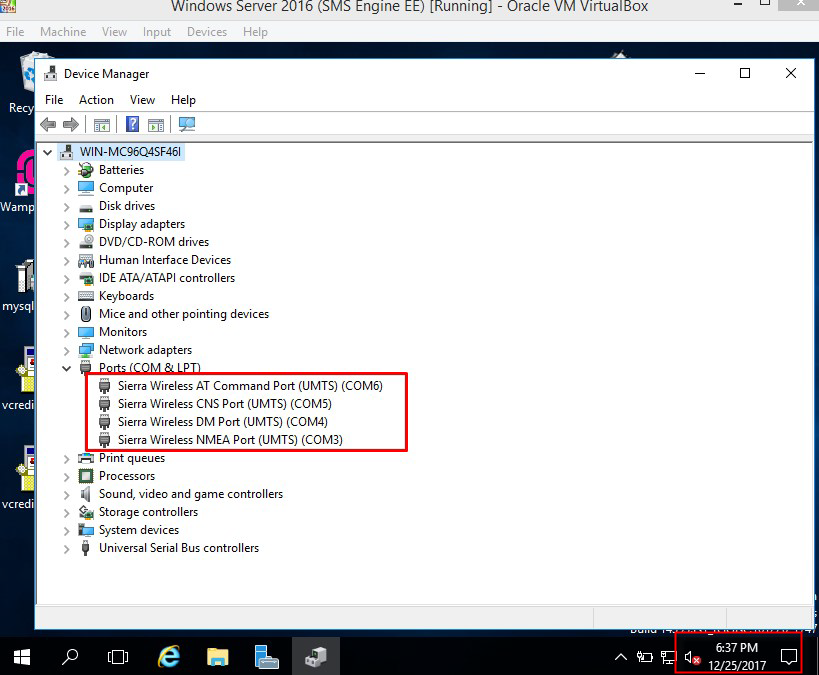Select Sierra Wireless AT Command Port (COM6)
The height and width of the screenshot is (675, 819).
click(x=249, y=385)
